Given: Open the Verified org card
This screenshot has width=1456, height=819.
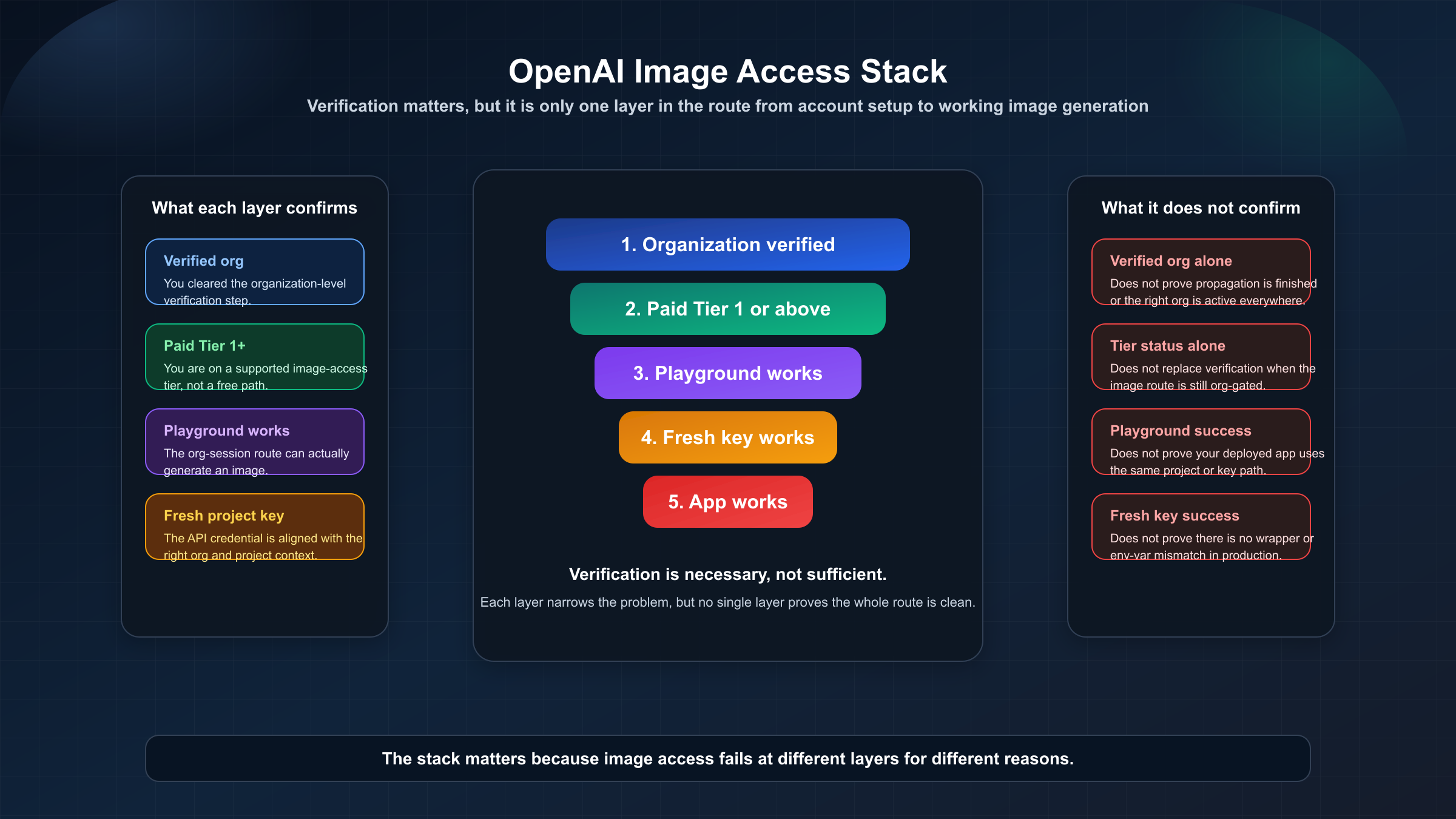Looking at the screenshot, I should coord(254,272).
